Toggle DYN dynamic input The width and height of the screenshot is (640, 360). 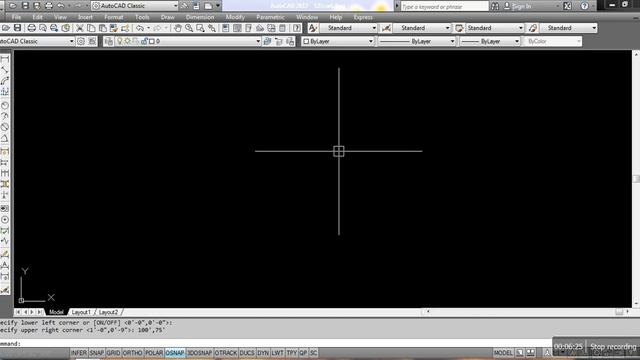coord(263,353)
